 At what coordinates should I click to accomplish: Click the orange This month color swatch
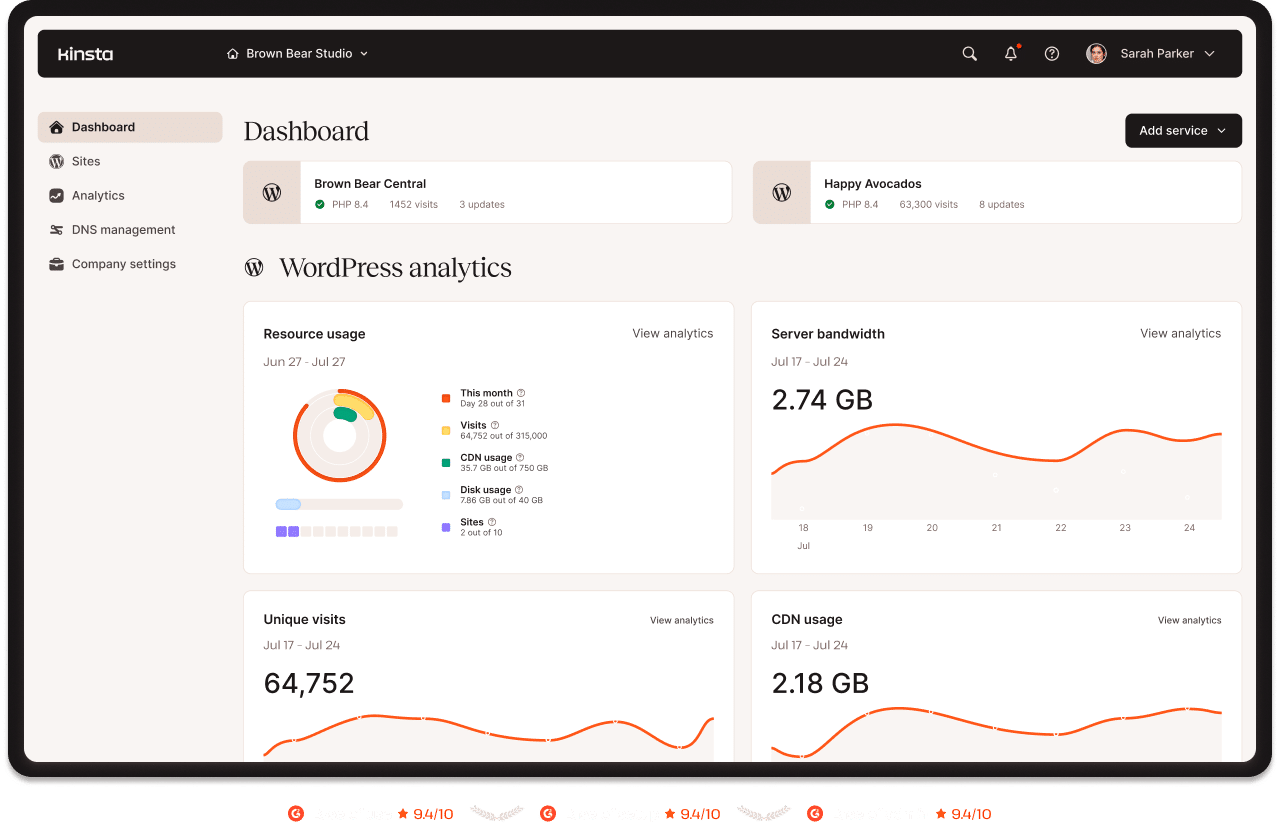(x=446, y=398)
